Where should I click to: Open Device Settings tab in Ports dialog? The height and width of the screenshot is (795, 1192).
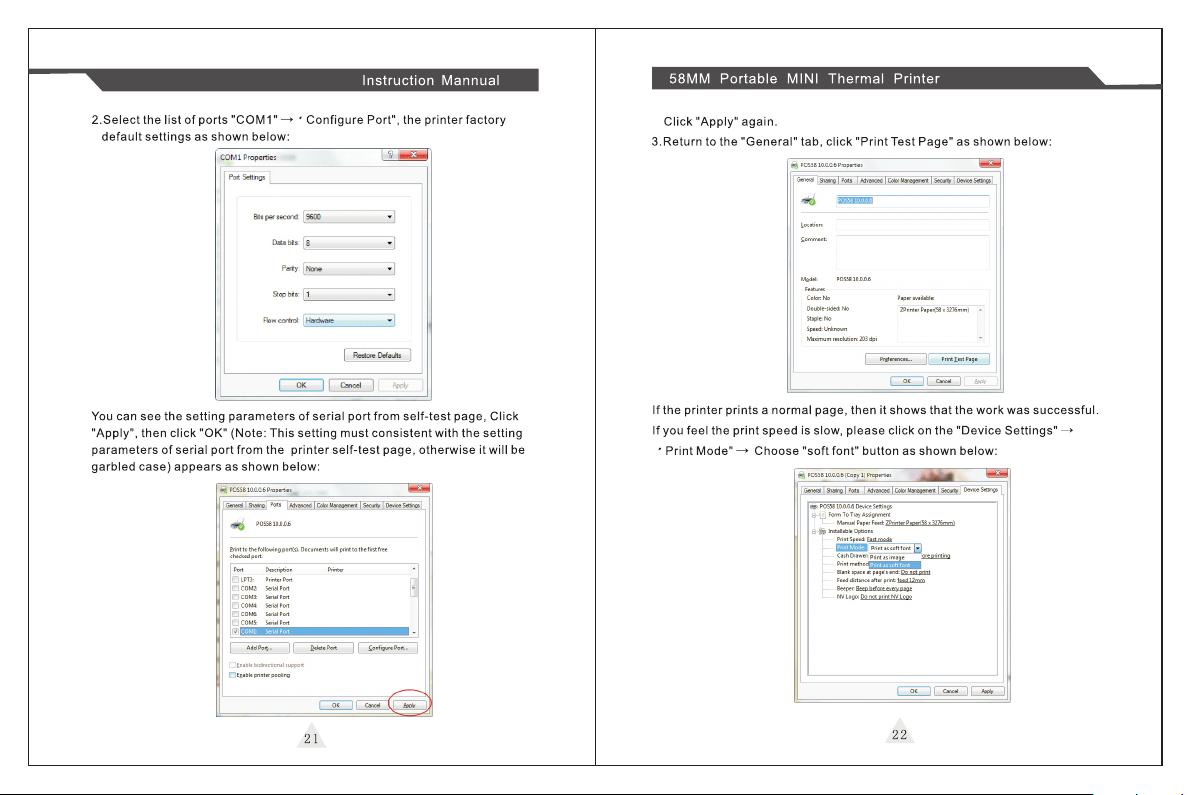[403, 505]
